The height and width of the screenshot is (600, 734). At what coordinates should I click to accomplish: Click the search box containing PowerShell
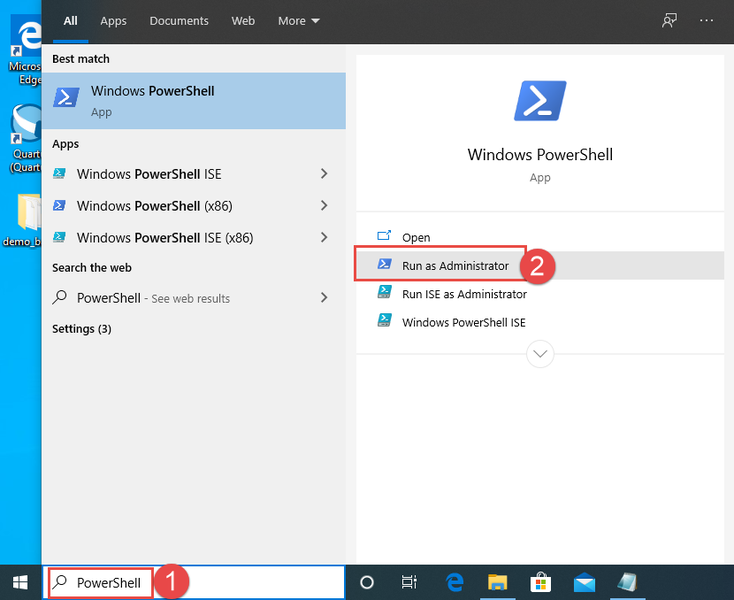pyautogui.click(x=195, y=582)
